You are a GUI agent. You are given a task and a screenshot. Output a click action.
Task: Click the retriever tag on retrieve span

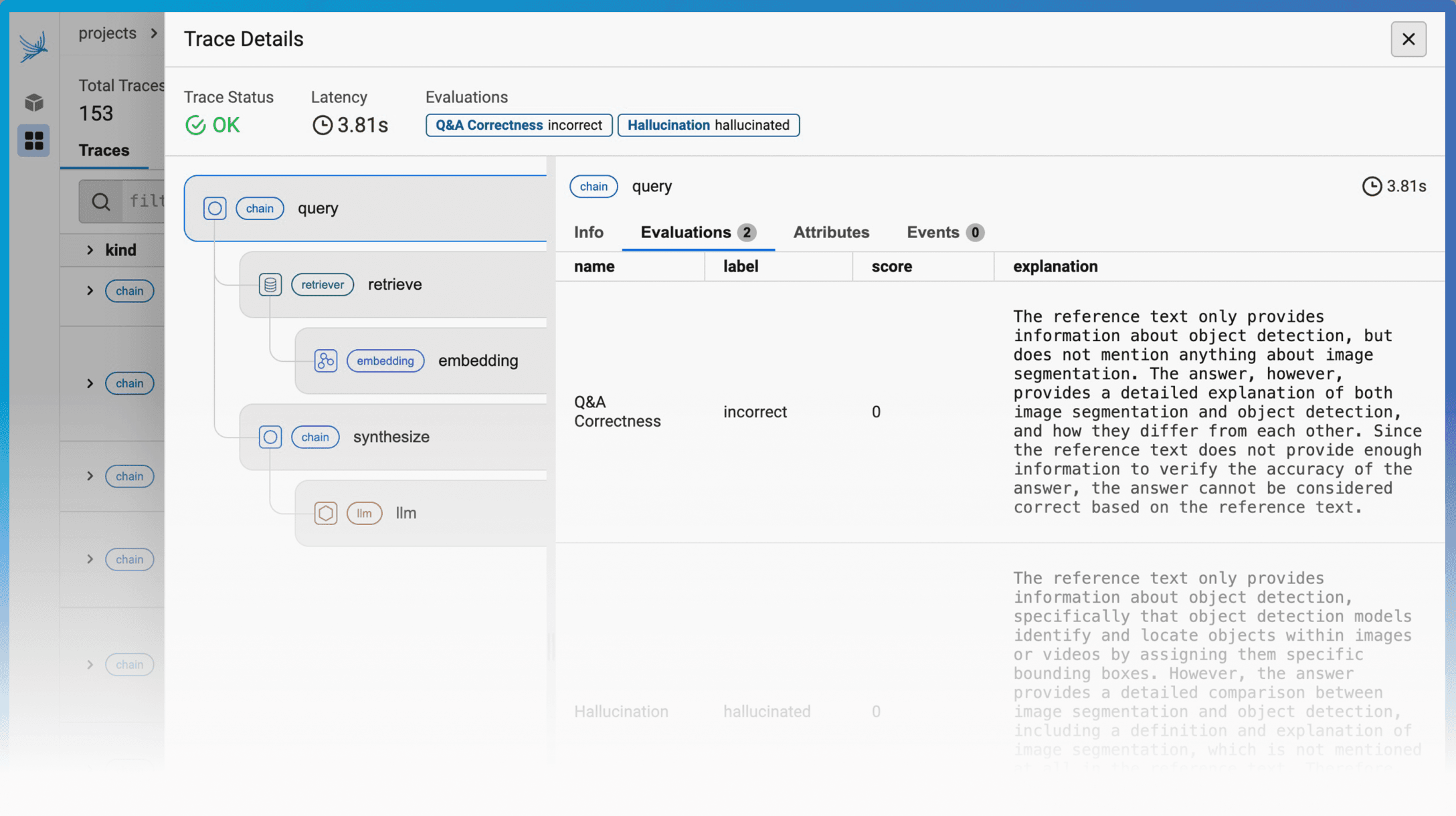pos(323,284)
